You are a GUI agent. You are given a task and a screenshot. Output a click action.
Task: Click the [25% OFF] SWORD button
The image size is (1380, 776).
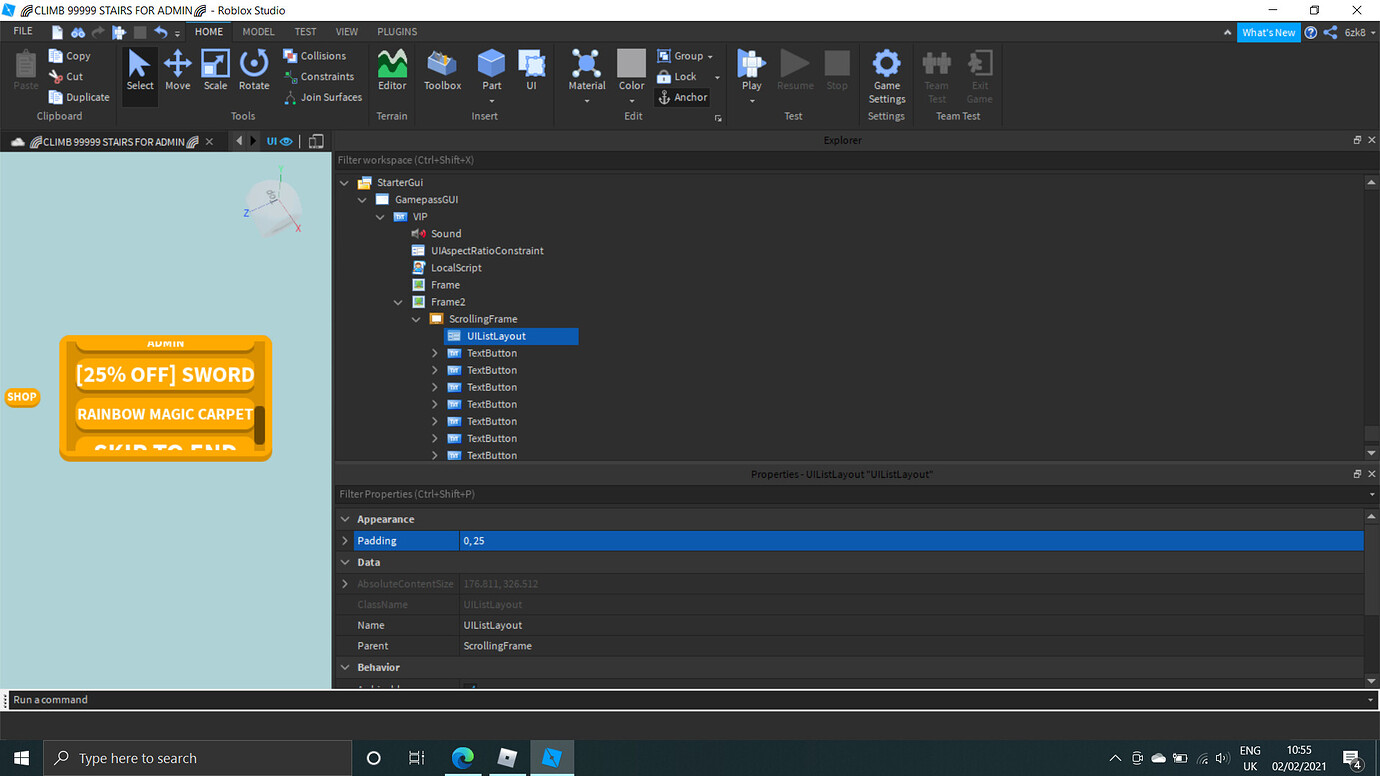165,375
